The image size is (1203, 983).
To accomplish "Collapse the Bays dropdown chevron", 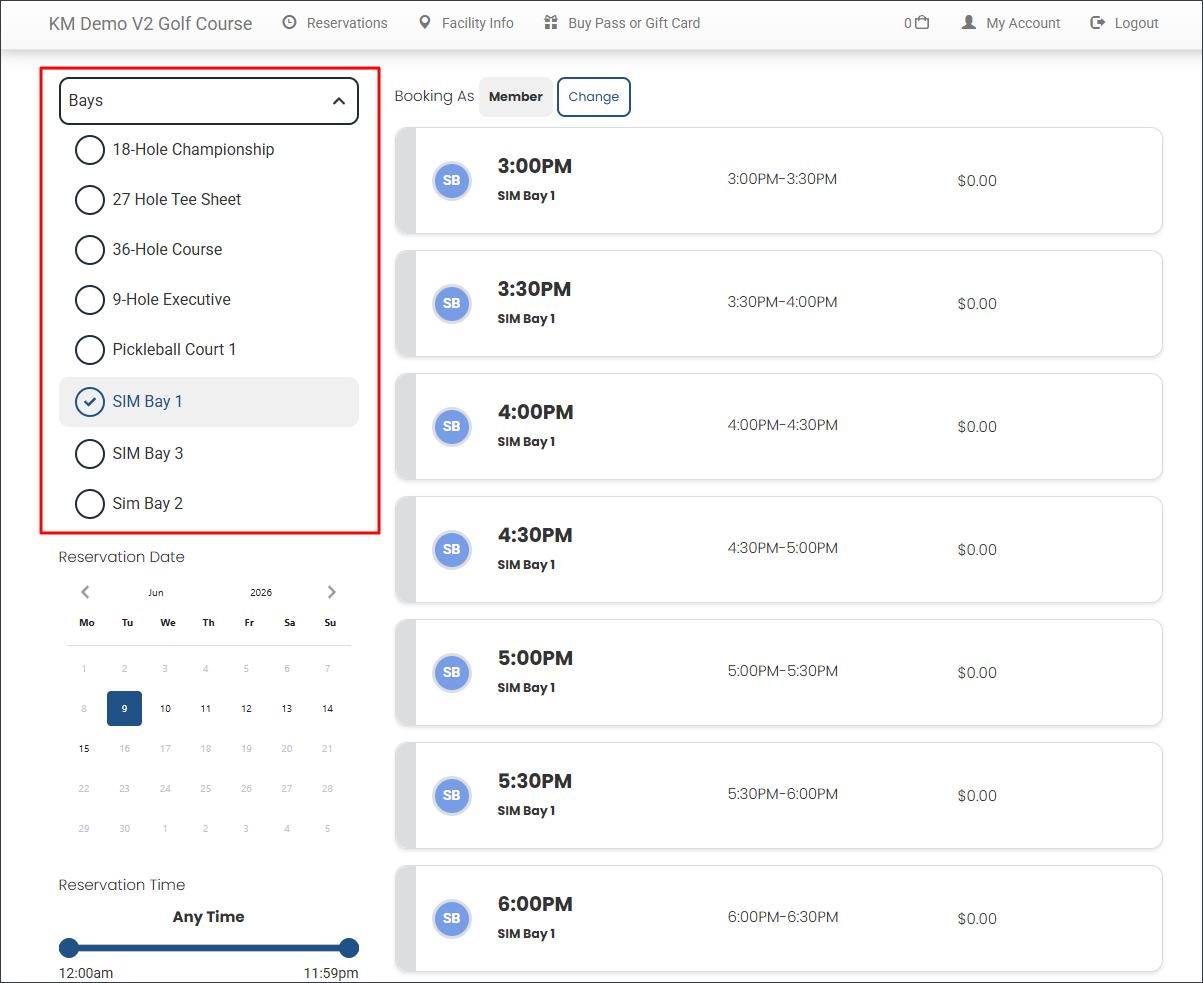I will (339, 101).
